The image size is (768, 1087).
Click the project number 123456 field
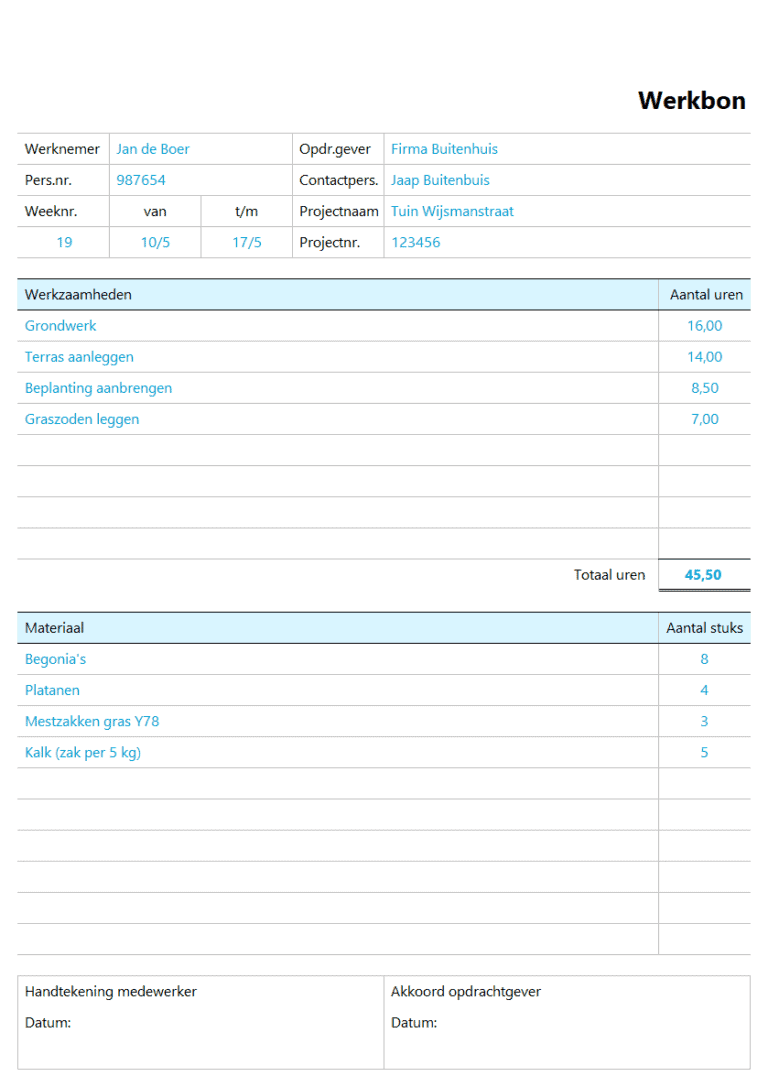[x=415, y=242]
